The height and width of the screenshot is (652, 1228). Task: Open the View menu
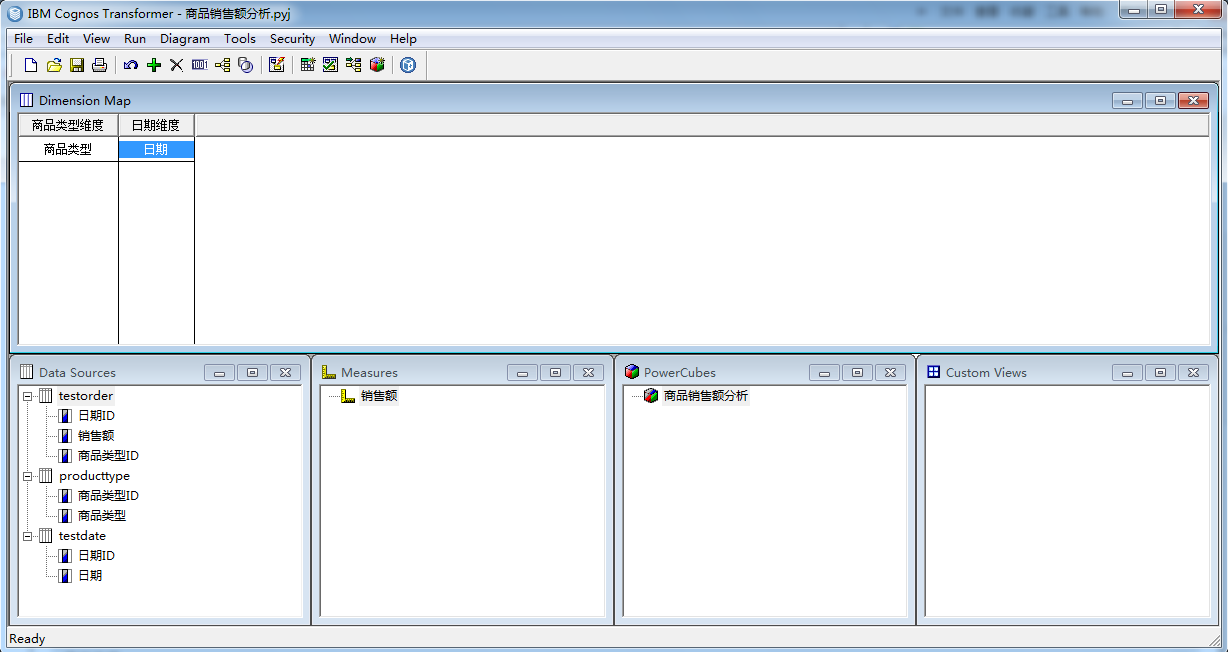[x=97, y=39]
